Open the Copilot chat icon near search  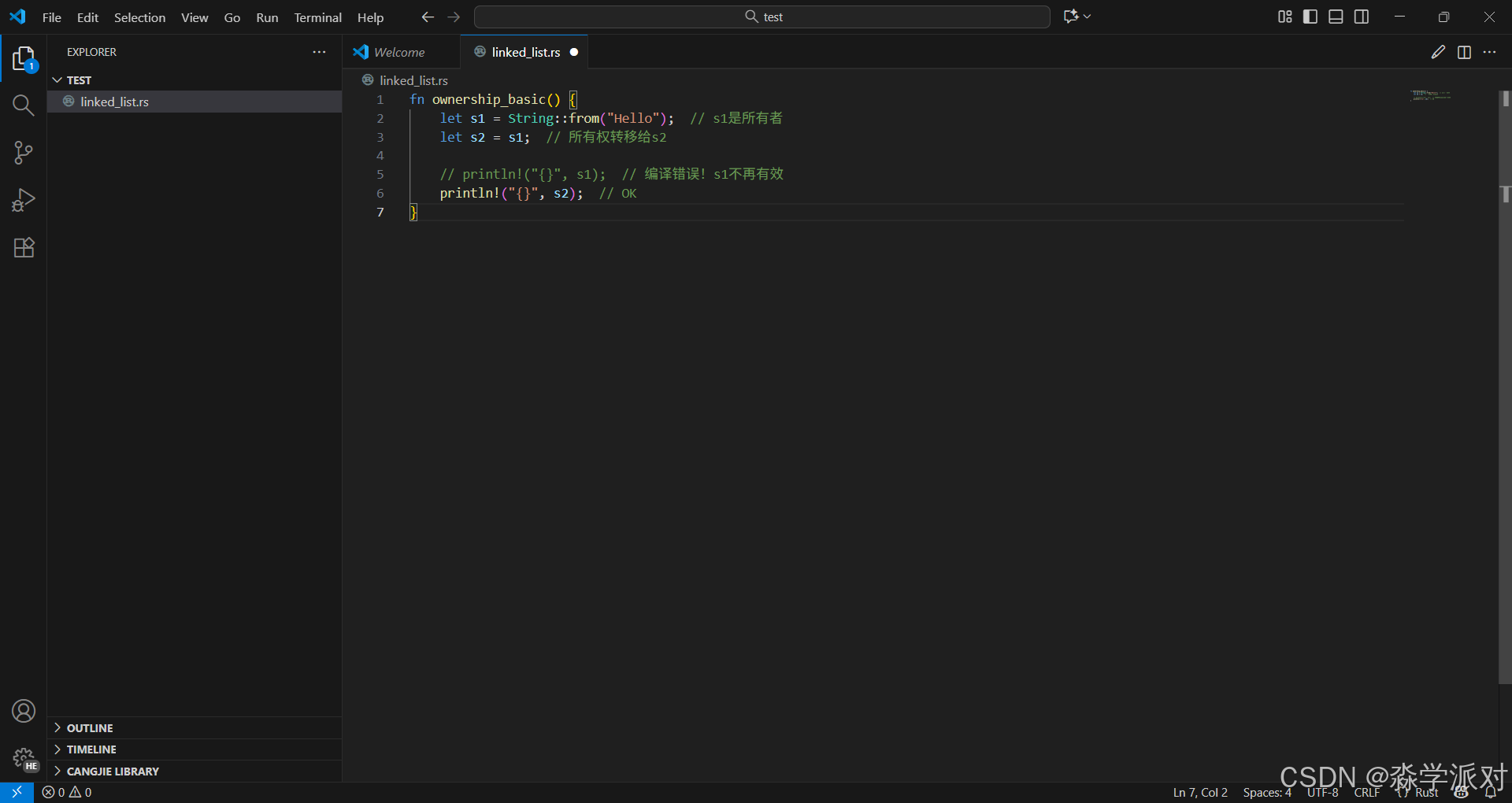coord(1070,17)
